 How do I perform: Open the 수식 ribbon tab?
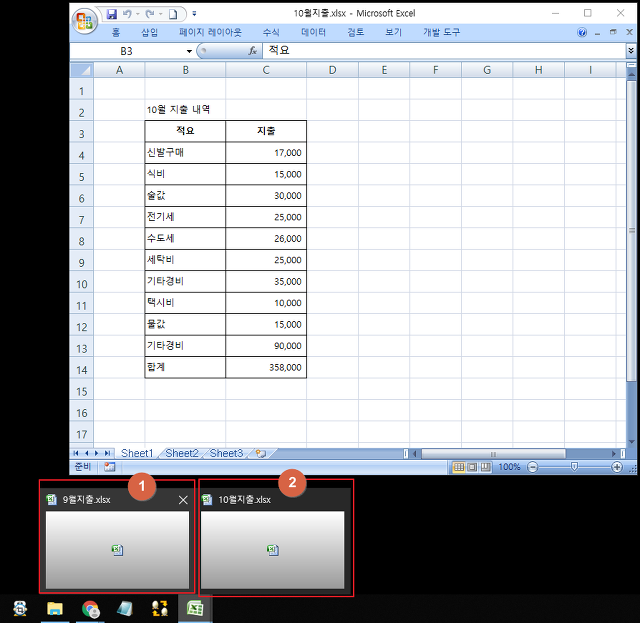[x=271, y=32]
